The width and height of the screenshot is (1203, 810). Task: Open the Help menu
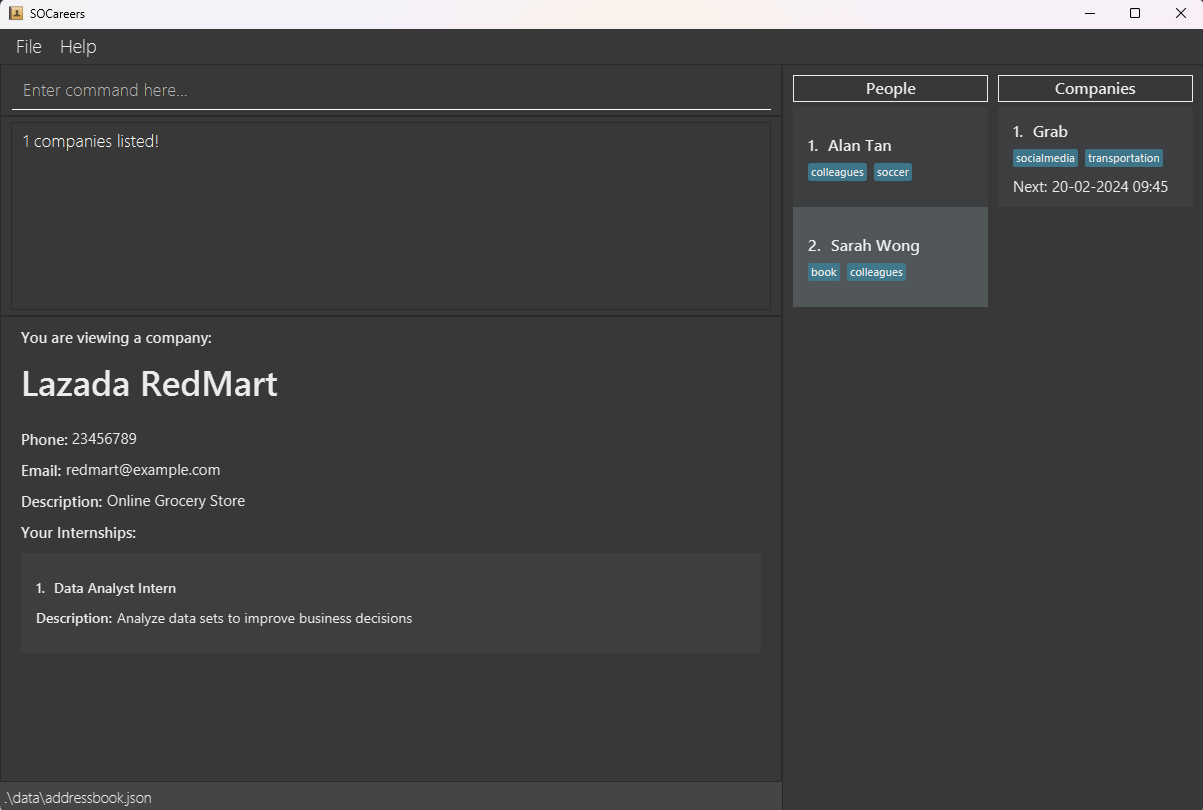[x=78, y=47]
